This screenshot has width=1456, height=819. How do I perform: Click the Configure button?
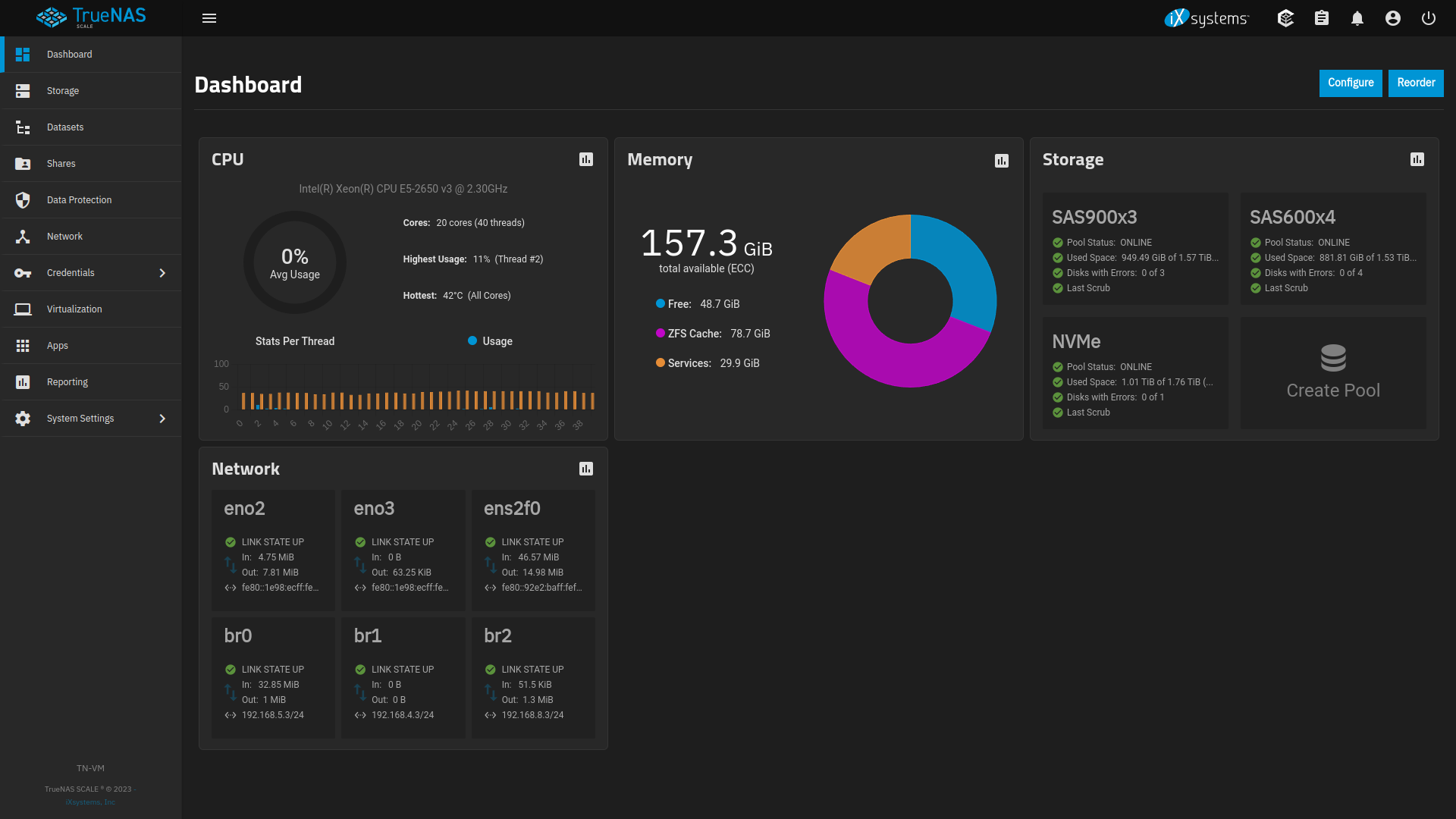[x=1350, y=82]
